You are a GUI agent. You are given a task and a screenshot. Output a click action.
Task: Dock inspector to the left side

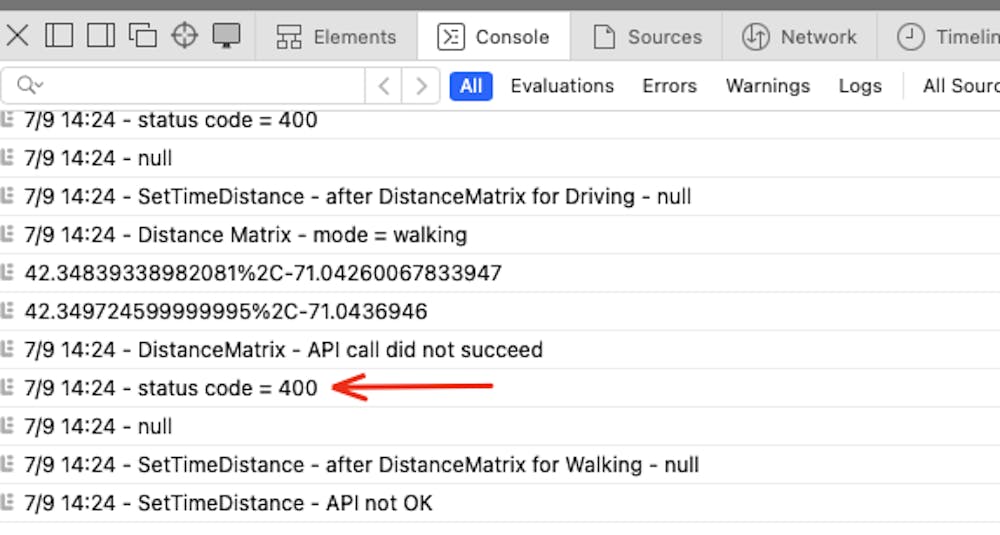click(x=59, y=36)
